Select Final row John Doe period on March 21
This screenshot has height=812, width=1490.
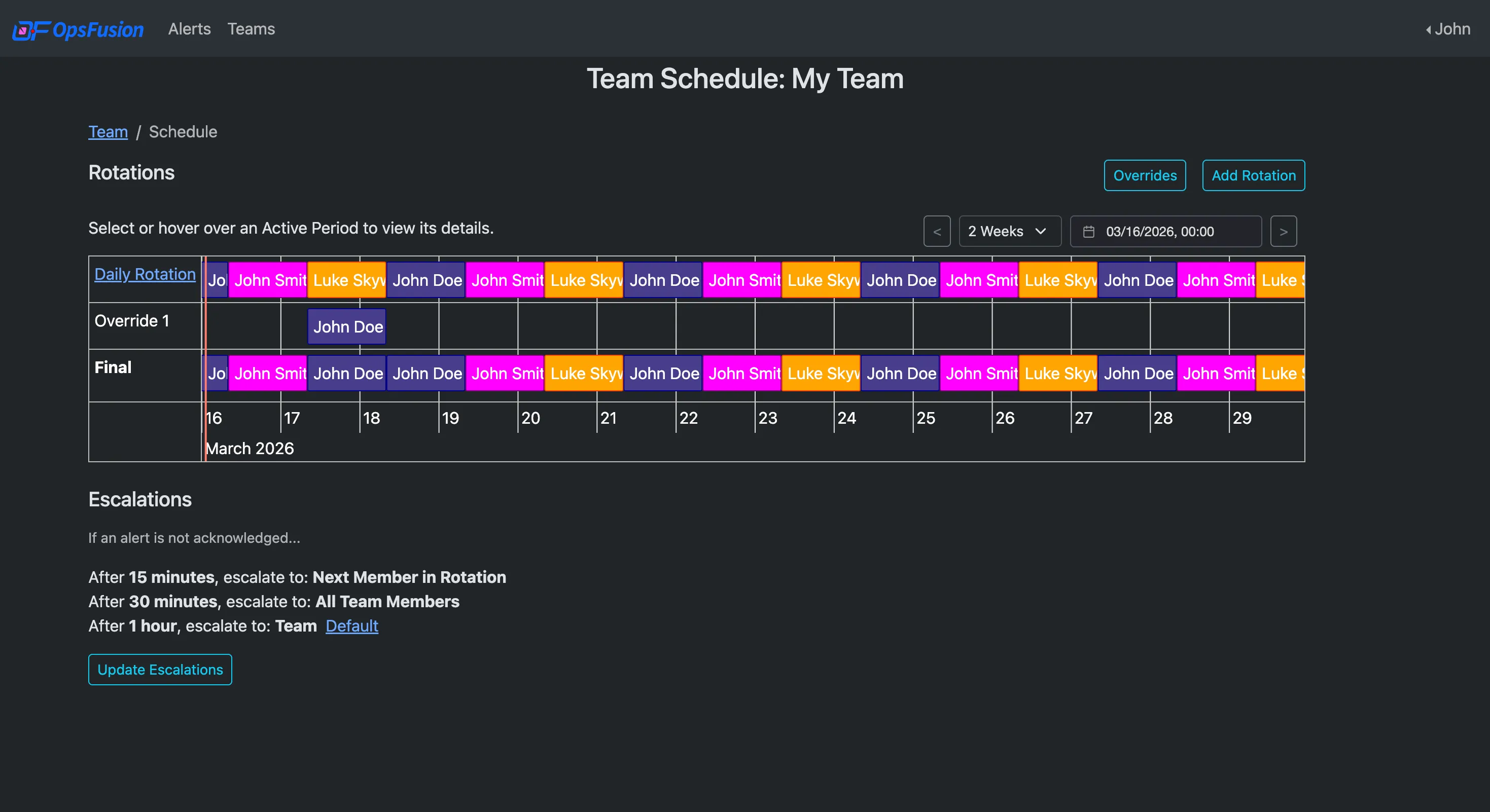click(x=663, y=374)
